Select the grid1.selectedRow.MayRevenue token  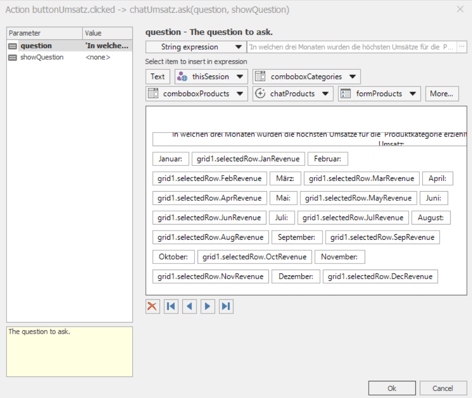pos(358,198)
